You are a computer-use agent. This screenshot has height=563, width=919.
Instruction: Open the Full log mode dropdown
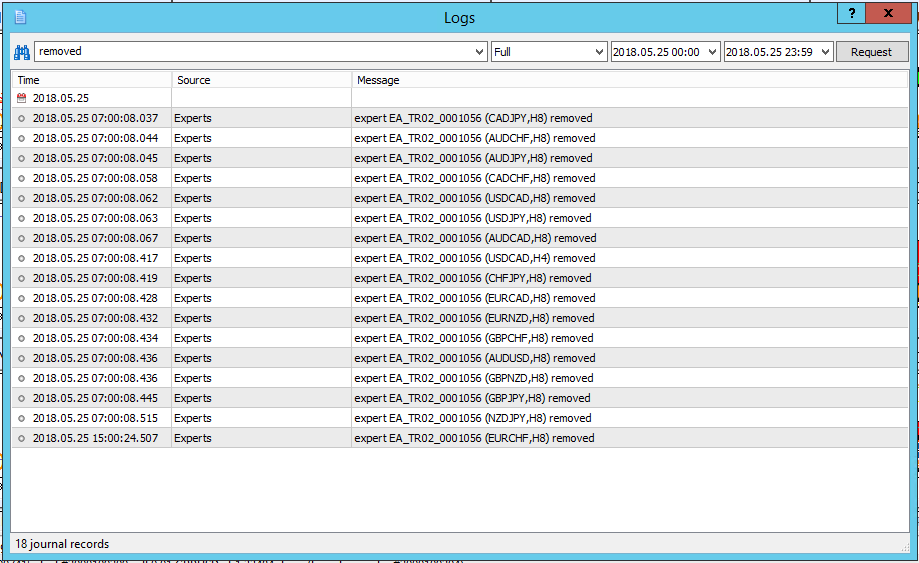point(549,52)
